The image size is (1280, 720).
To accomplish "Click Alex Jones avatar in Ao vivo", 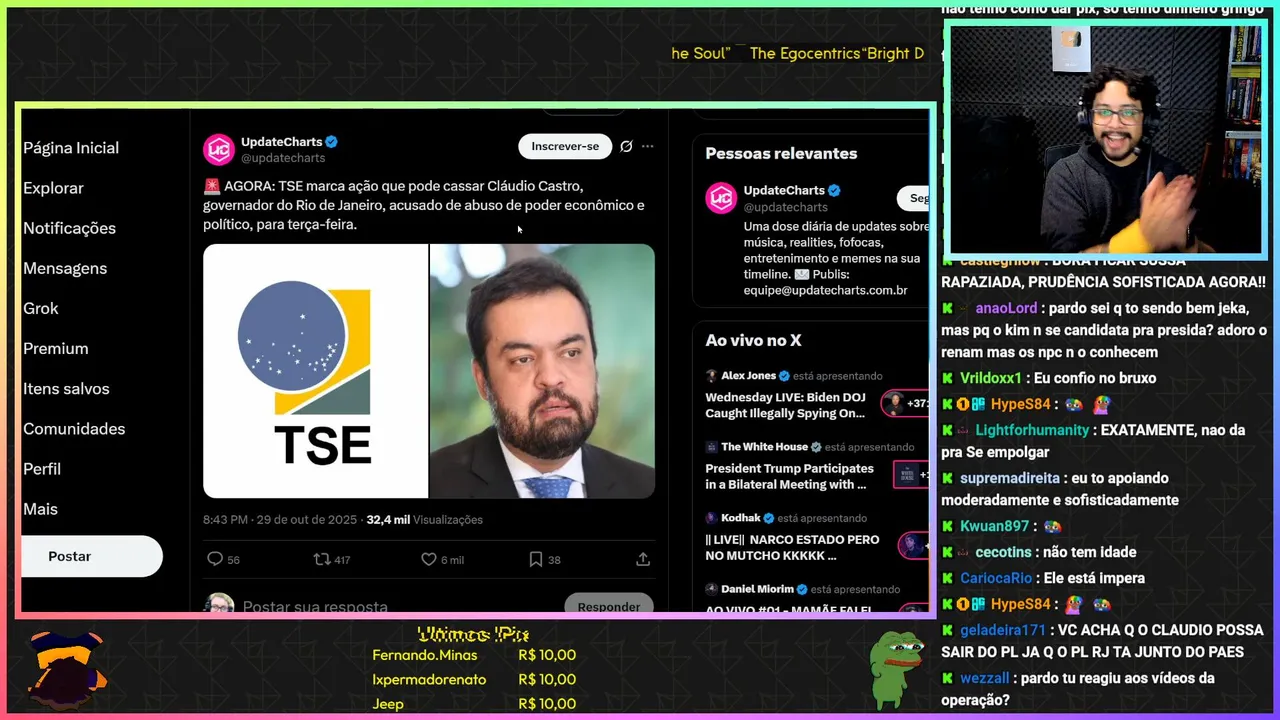I will click(x=712, y=376).
